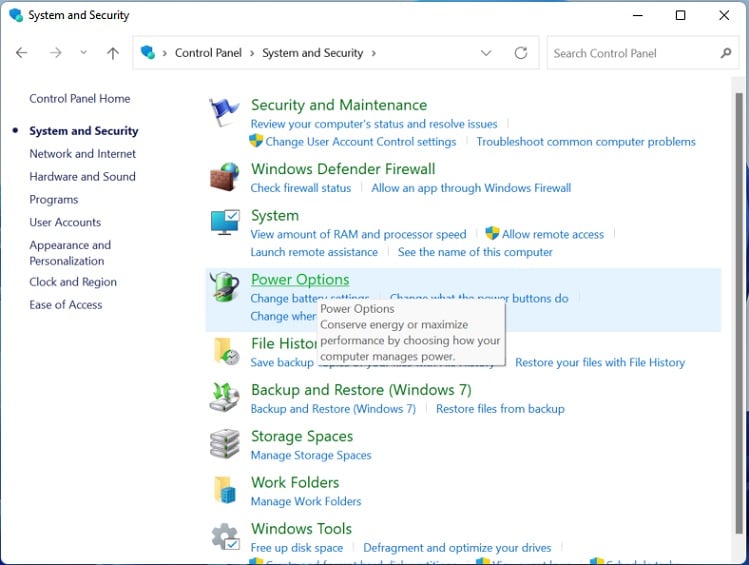This screenshot has width=749, height=565.
Task: Expand the address bar history dropdown
Action: [x=486, y=53]
